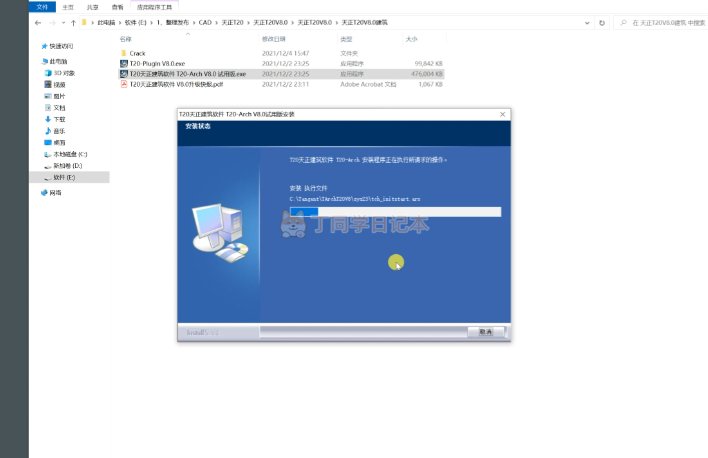Sort by the 名称 column header
Viewport: 708px width, 458px height.
point(126,39)
